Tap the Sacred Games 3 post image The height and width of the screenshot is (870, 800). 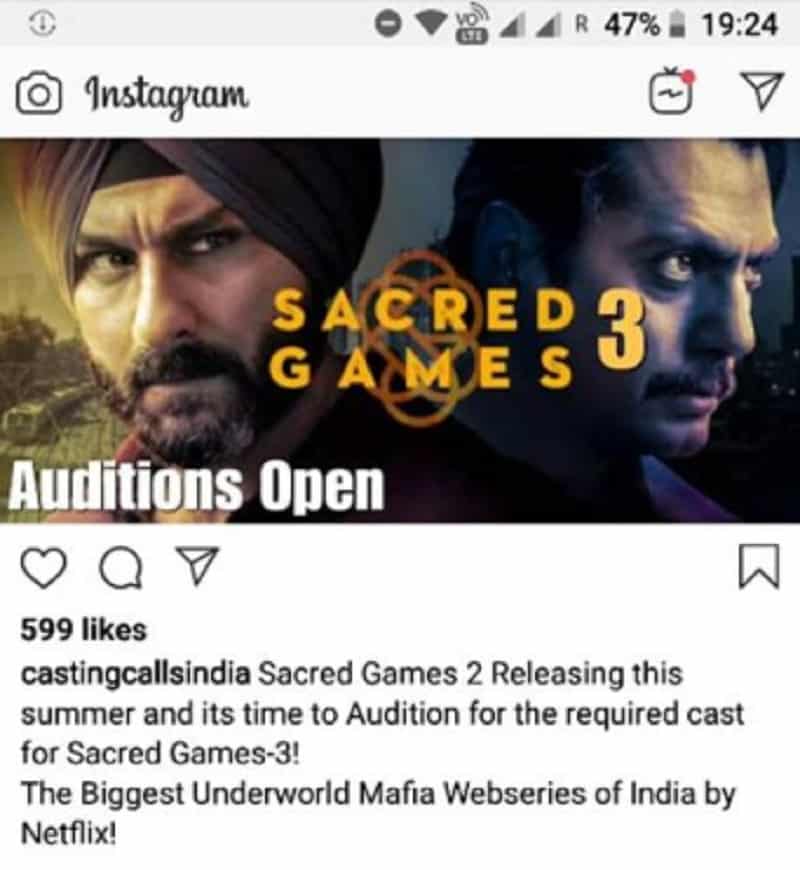[x=400, y=331]
